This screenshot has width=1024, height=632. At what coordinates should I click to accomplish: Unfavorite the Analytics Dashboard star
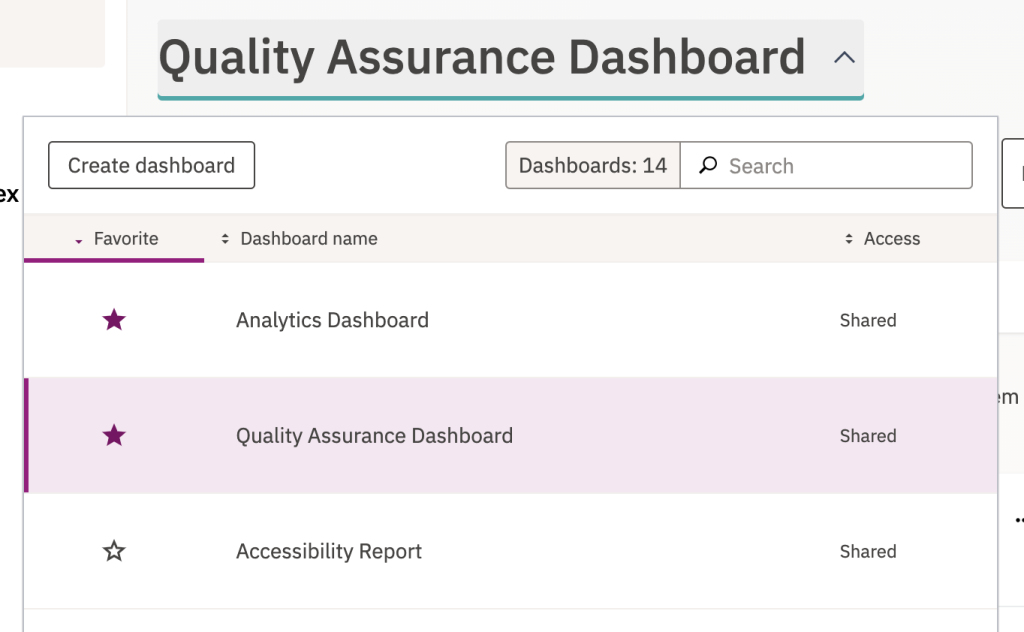click(114, 320)
